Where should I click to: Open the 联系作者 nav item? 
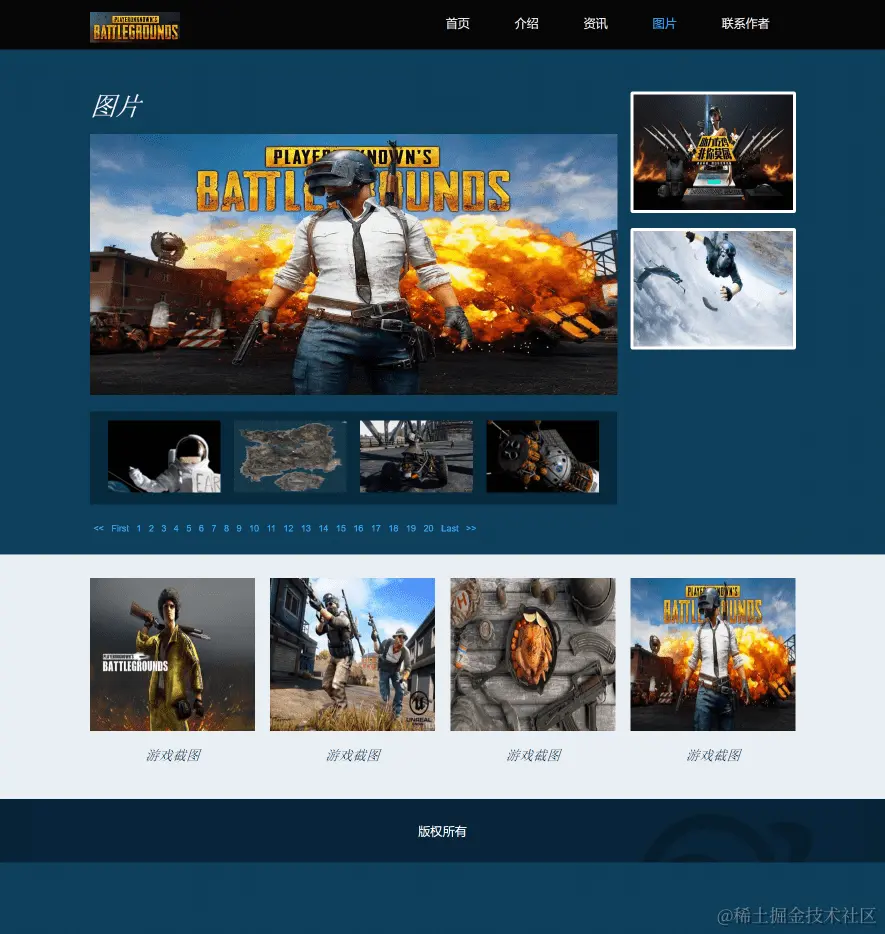pyautogui.click(x=746, y=24)
